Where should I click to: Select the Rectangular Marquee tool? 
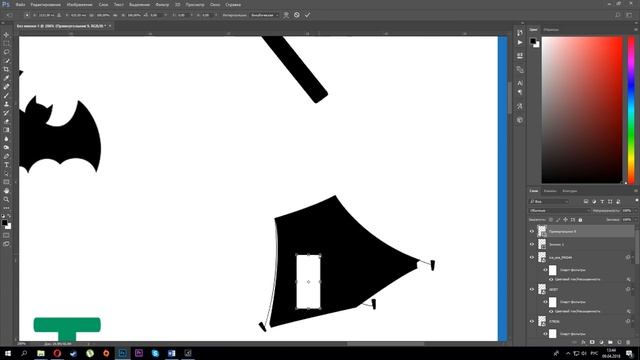pos(6,43)
